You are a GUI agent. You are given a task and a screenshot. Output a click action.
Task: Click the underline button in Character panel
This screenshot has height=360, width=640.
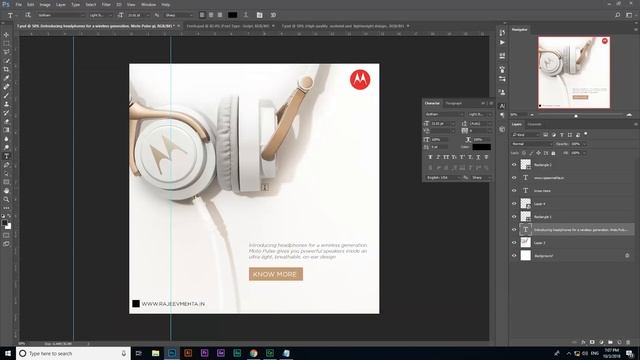(478, 157)
